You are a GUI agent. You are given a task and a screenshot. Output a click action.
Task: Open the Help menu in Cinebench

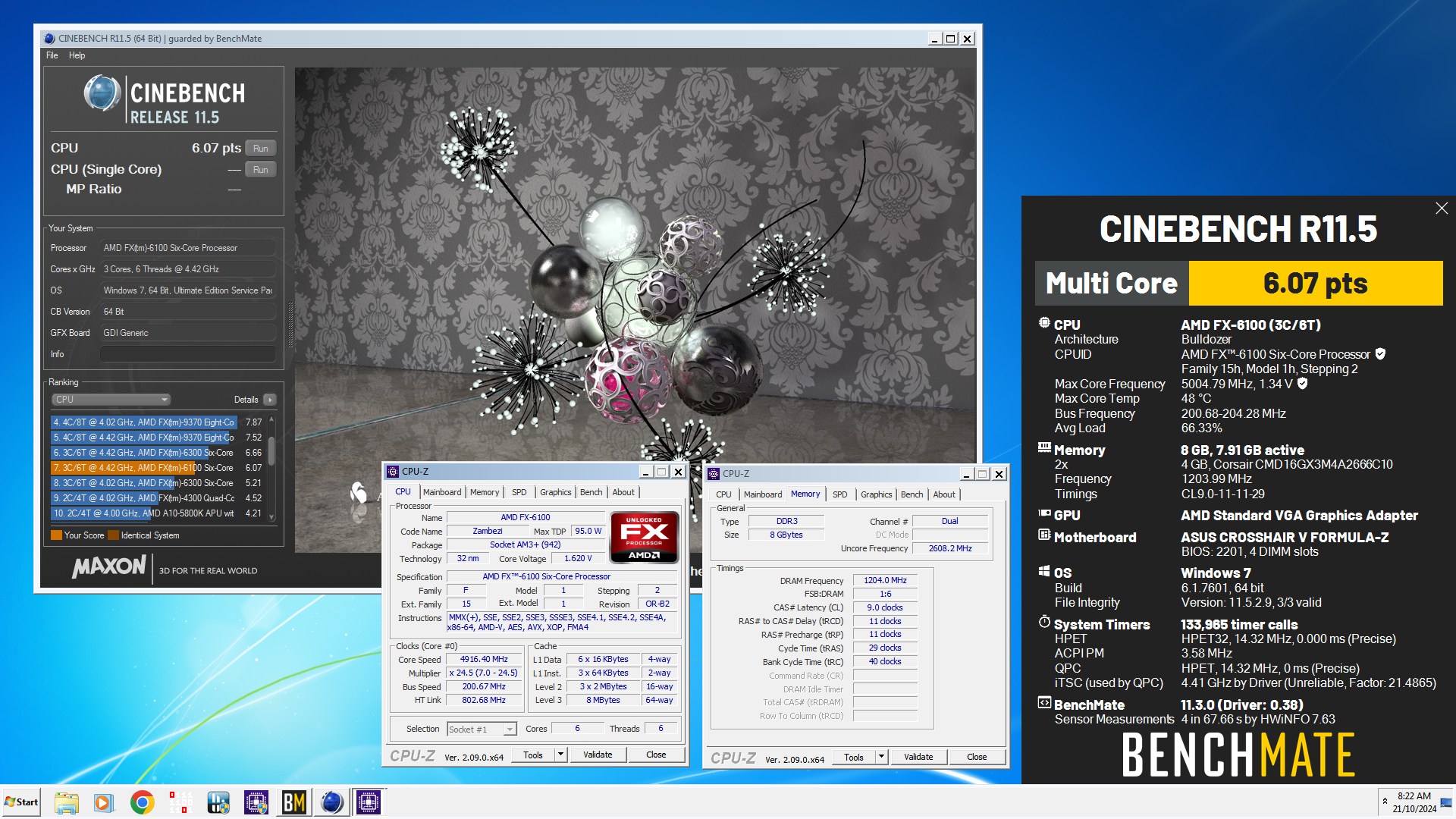[x=77, y=55]
